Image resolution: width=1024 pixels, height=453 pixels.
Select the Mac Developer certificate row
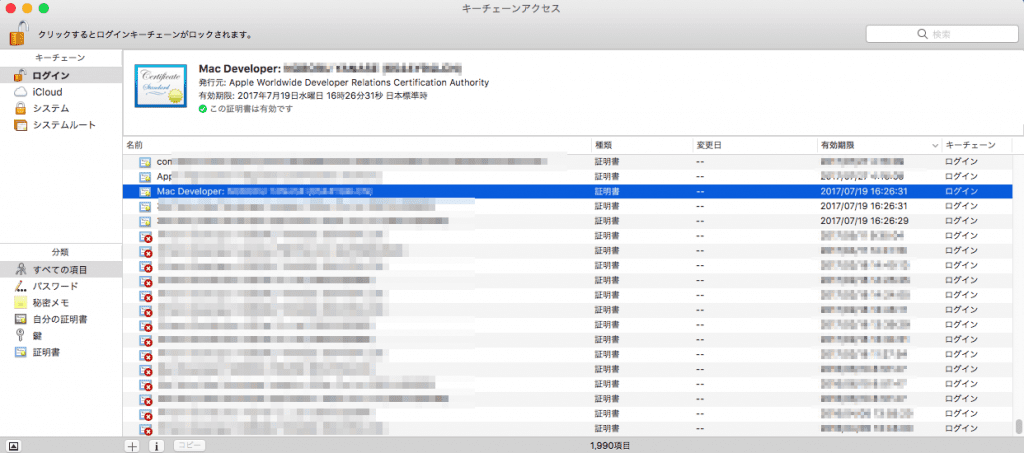pos(400,190)
